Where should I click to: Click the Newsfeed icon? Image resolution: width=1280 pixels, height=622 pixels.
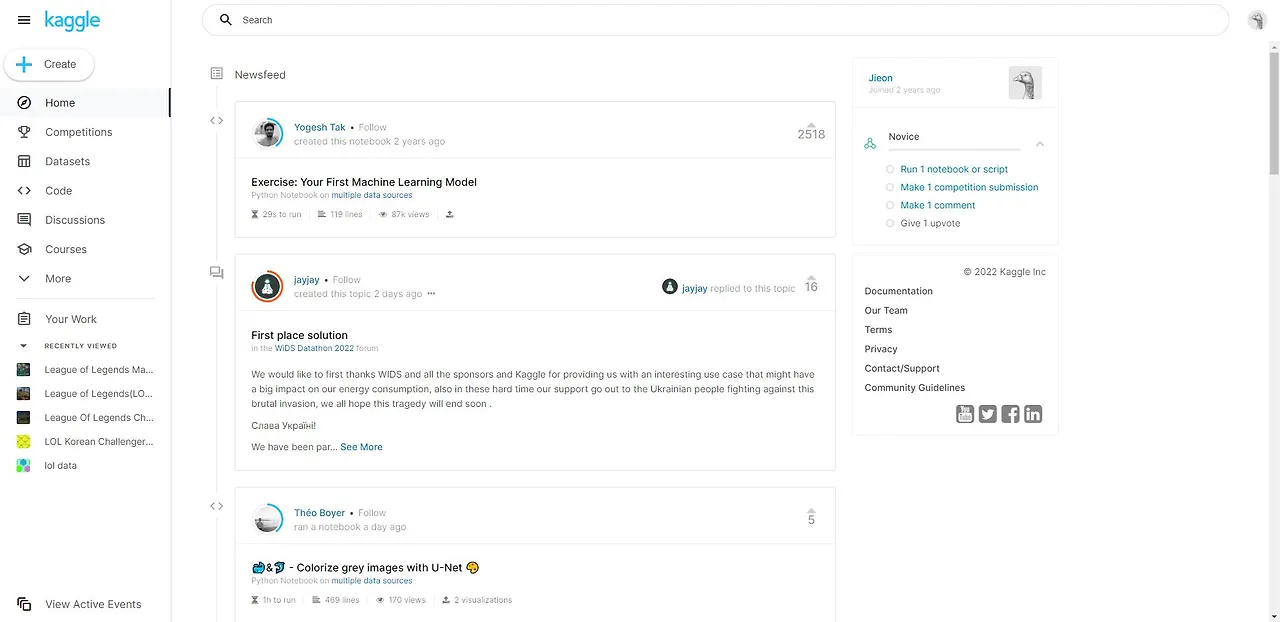217,74
